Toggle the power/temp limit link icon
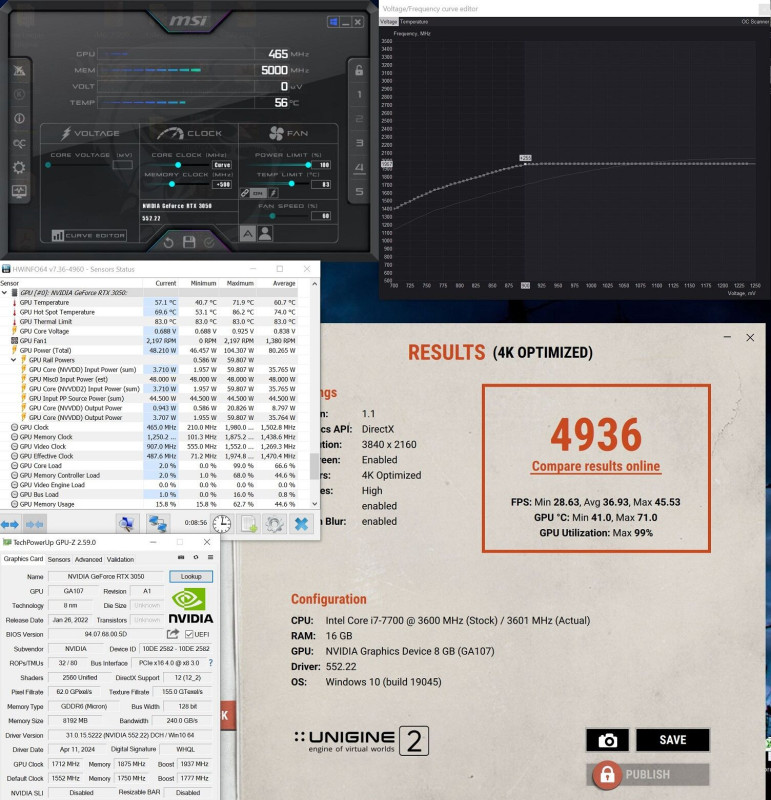 [245, 193]
